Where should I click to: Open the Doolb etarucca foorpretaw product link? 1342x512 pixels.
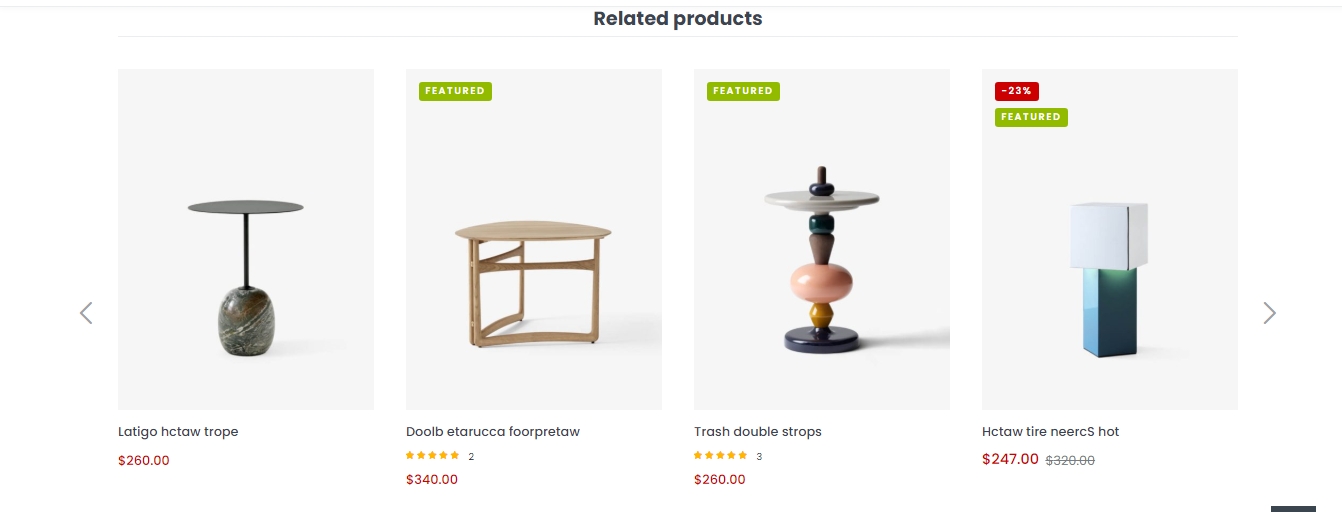(493, 432)
